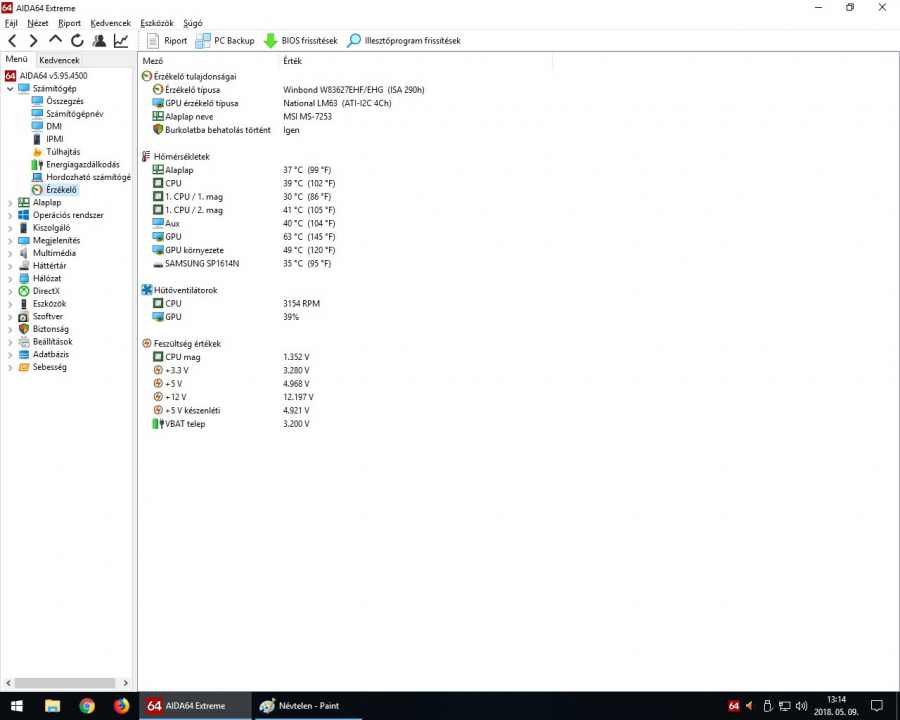Expand the DirectX tree node

(x=10, y=291)
